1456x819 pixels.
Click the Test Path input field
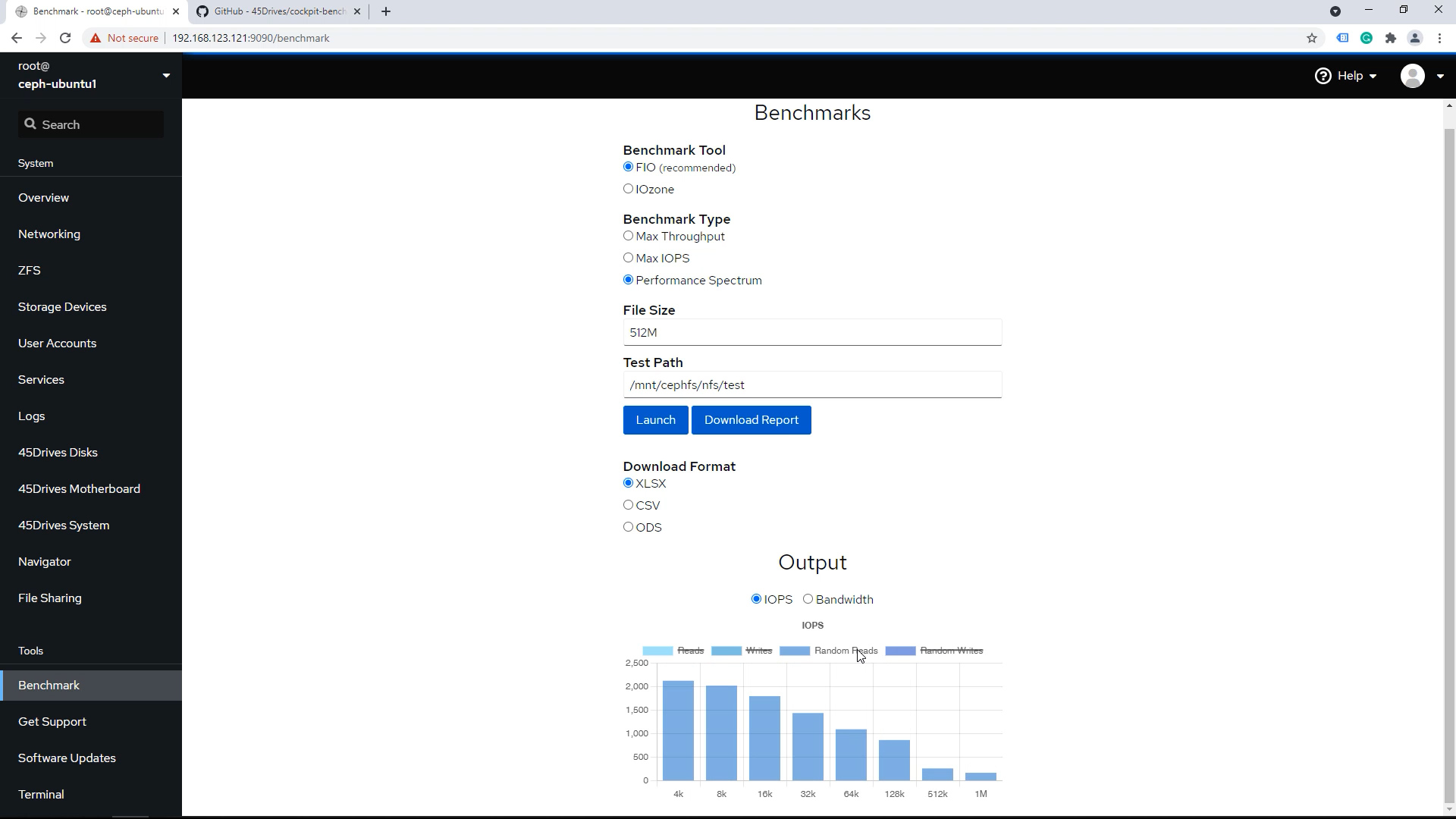click(812, 384)
